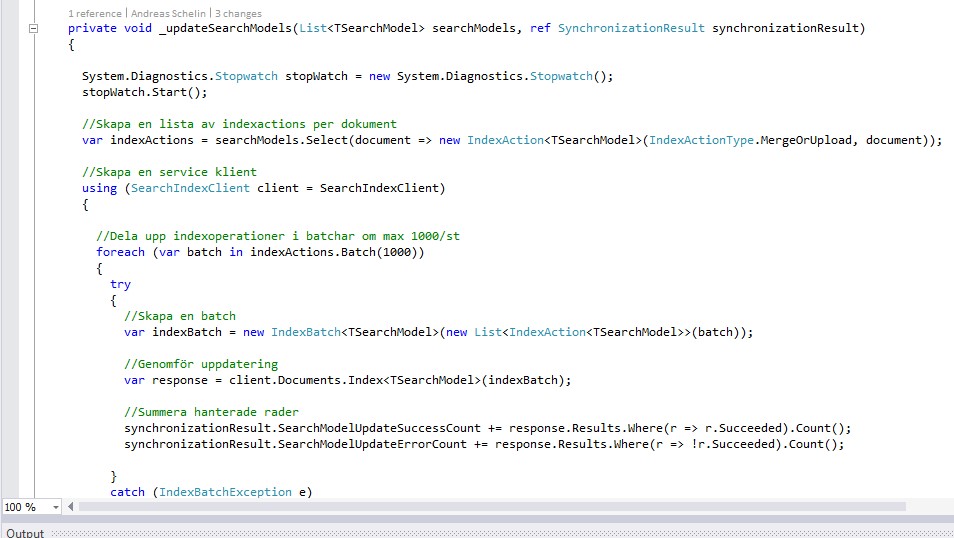Viewport: 954px width, 538px height.
Task: Click the horizontal scrollbar thumb
Action: point(492,506)
